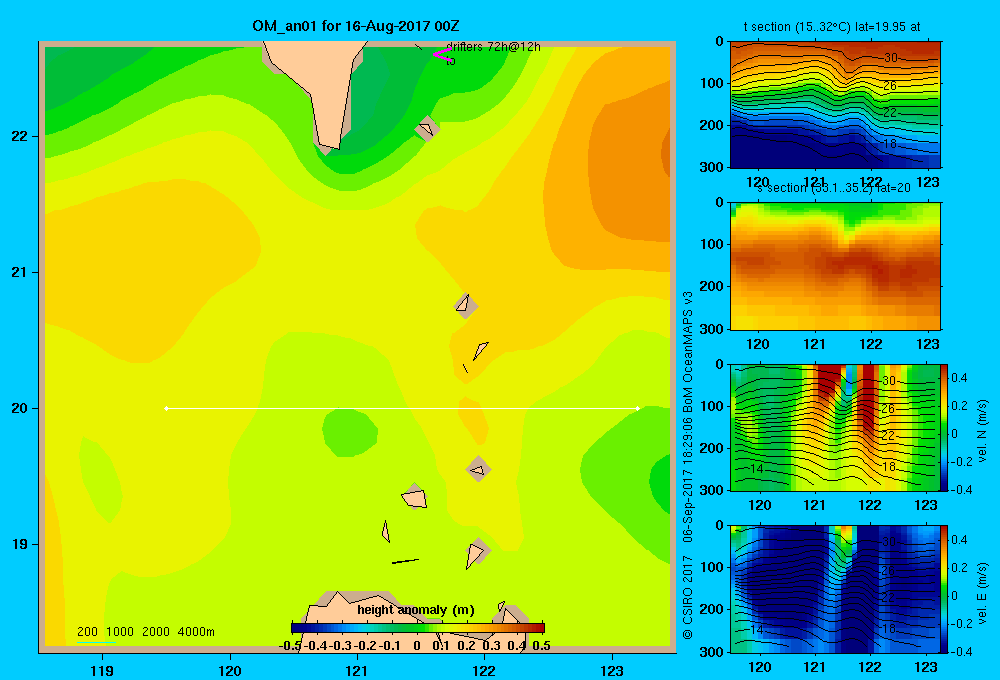Click longitude label 123 on the main map
The image size is (1000, 680).
612,670
